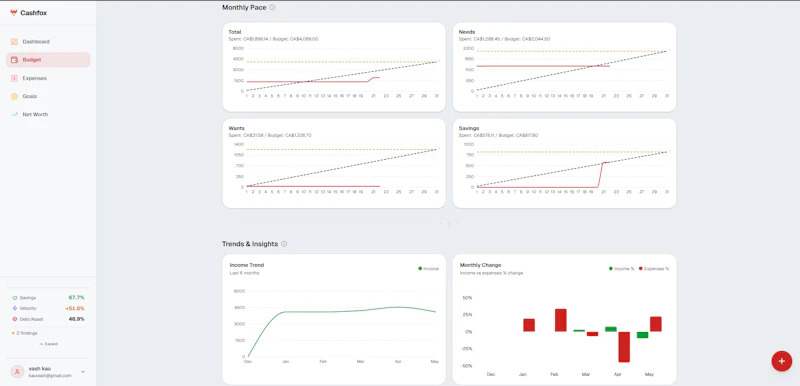Click the Savings rate value 67.7%
This screenshot has height=386, width=800.
click(77, 297)
